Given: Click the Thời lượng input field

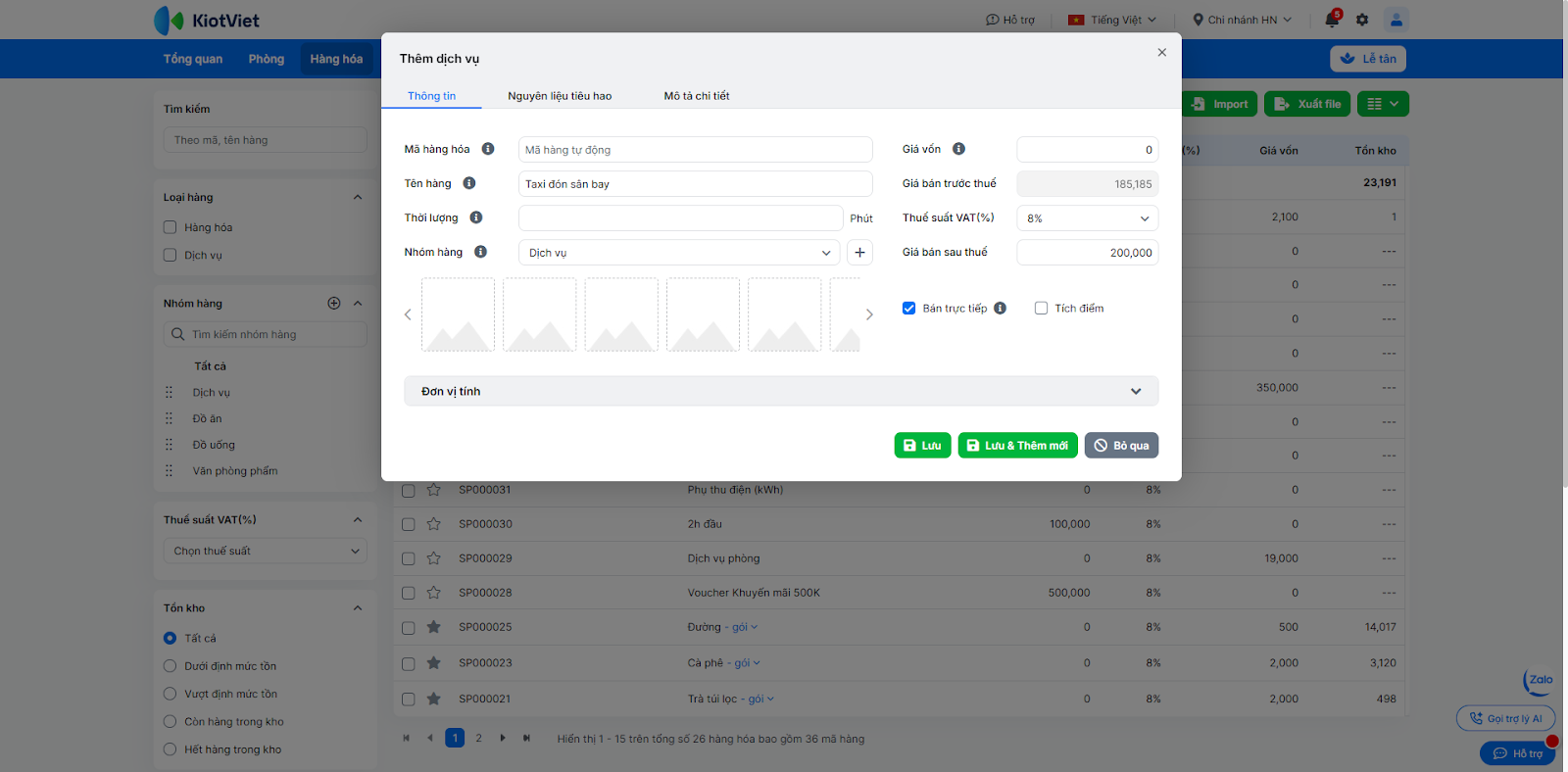Looking at the screenshot, I should 680,218.
